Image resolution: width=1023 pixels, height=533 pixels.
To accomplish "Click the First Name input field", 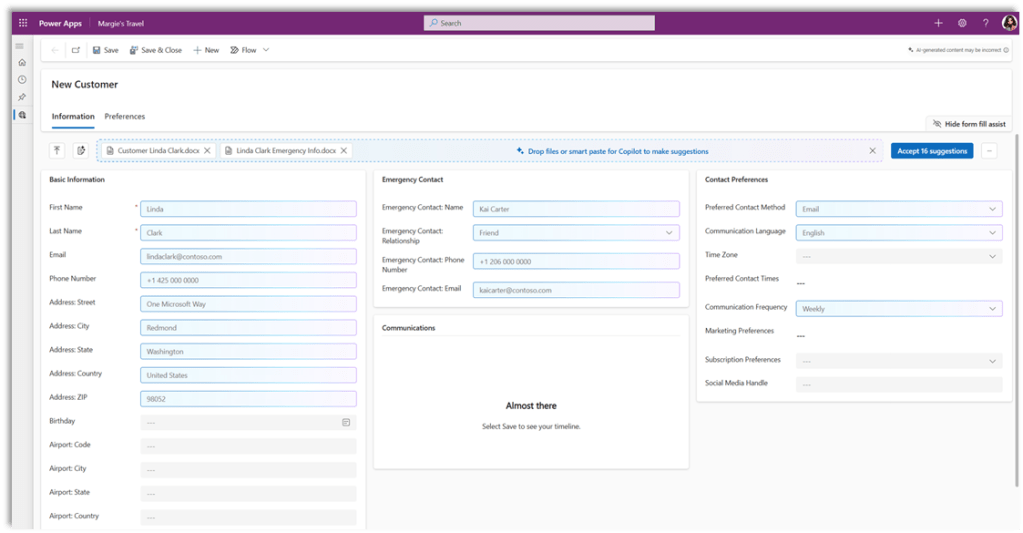I will coord(248,209).
